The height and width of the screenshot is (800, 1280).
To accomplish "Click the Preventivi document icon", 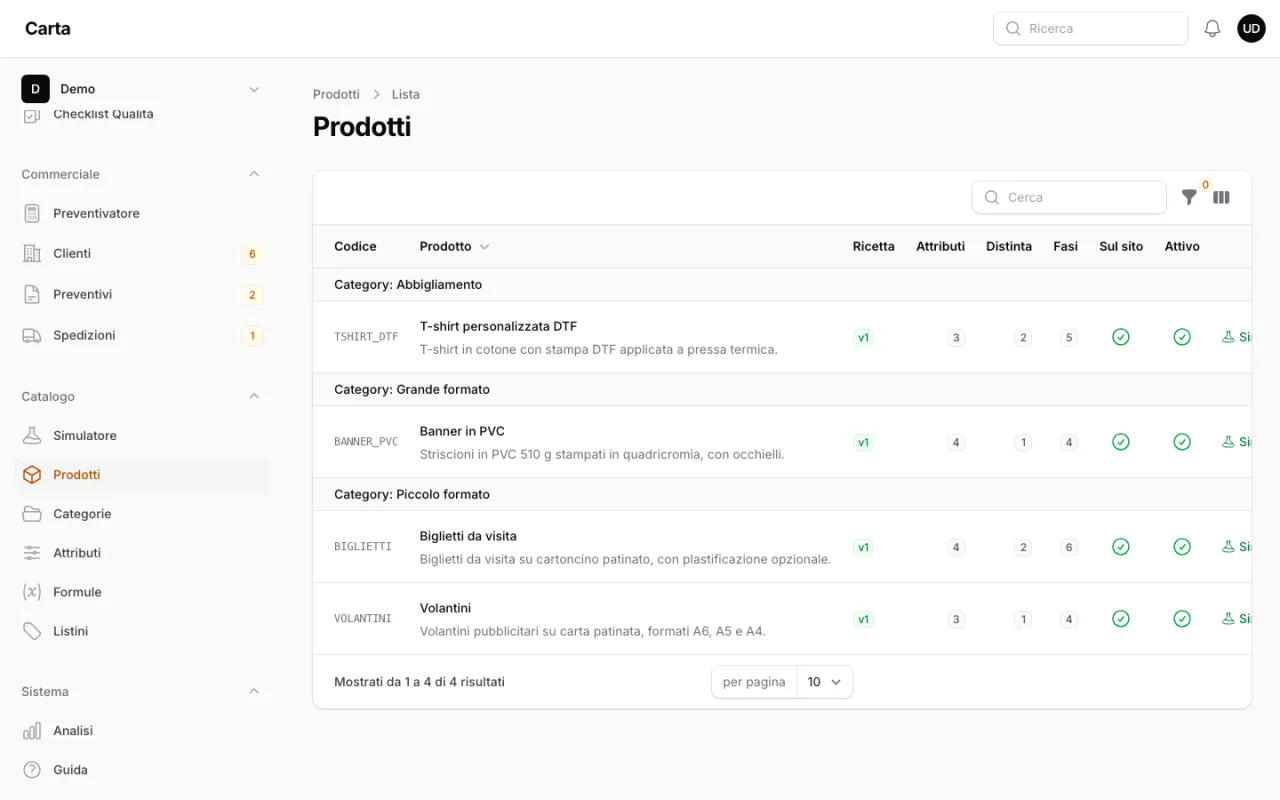I will pyautogui.click(x=32, y=295).
